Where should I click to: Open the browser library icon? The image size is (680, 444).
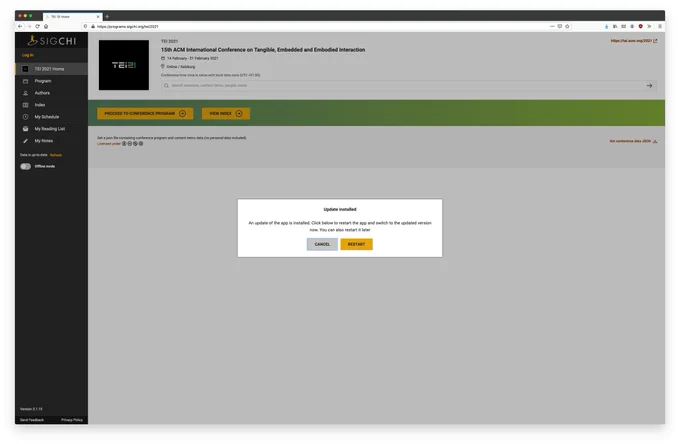(615, 26)
